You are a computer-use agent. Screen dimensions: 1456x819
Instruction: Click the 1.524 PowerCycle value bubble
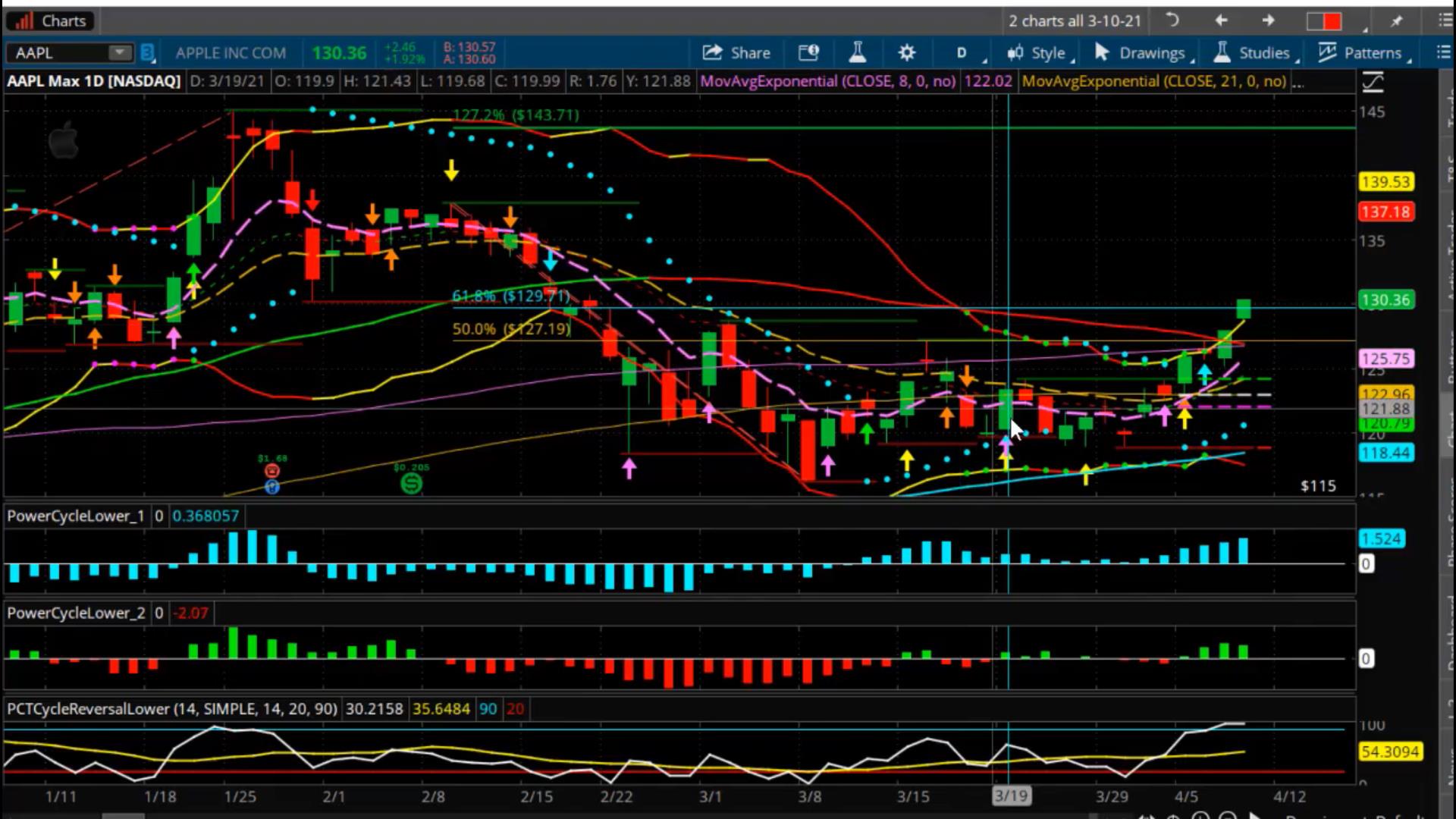click(1382, 539)
